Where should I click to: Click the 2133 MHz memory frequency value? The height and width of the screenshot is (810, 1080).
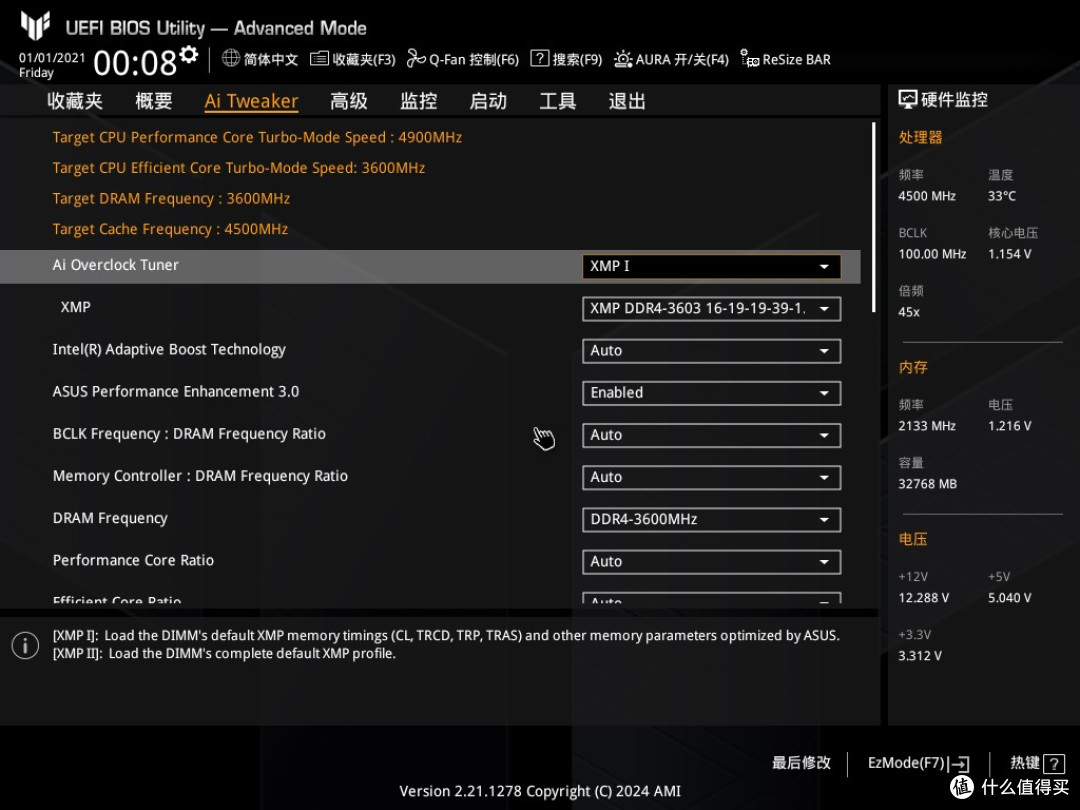[927, 426]
